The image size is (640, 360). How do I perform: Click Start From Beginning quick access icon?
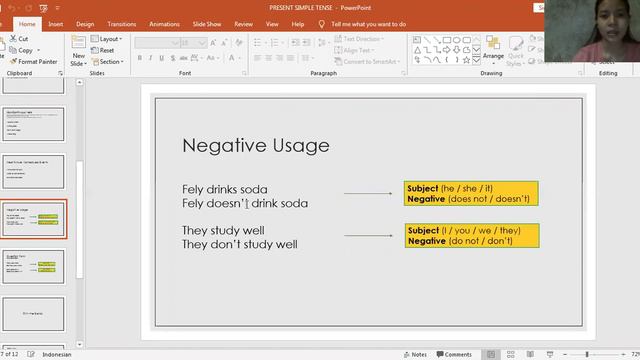[43, 8]
